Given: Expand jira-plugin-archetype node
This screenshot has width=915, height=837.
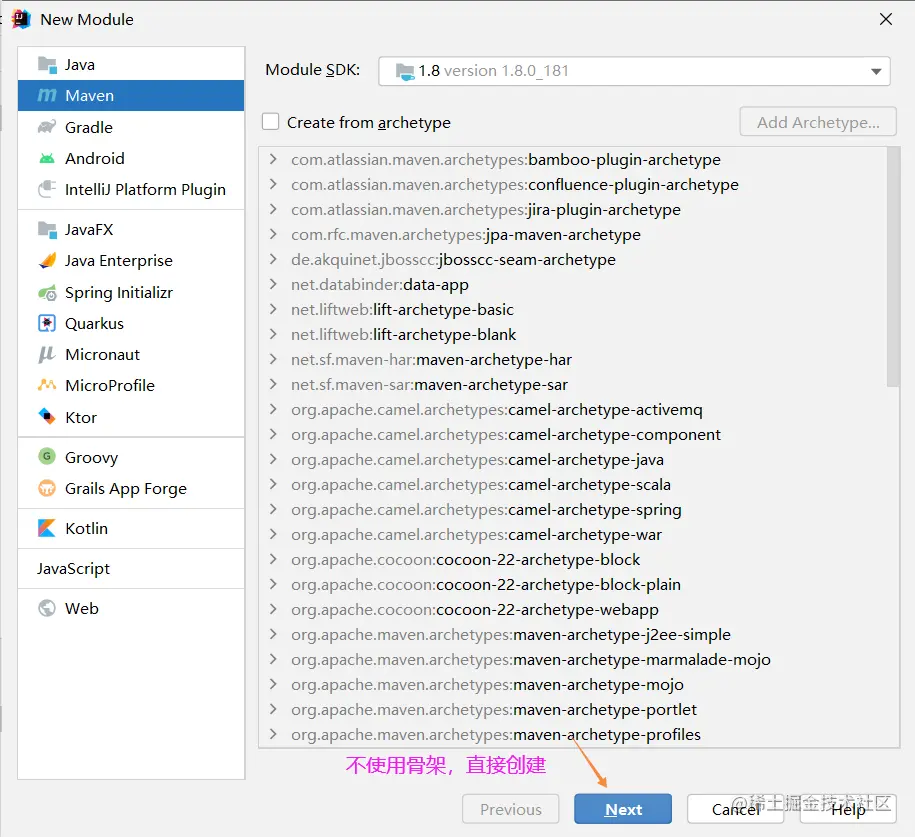Looking at the screenshot, I should [x=273, y=210].
